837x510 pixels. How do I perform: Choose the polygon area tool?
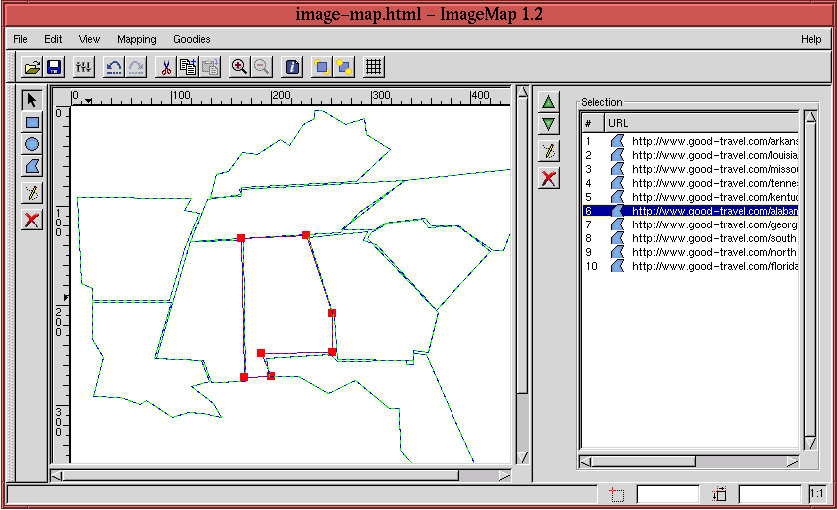point(32,166)
